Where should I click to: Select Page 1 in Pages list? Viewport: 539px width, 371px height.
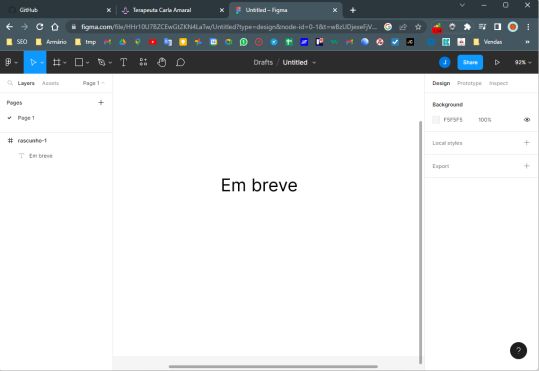(x=56, y=118)
